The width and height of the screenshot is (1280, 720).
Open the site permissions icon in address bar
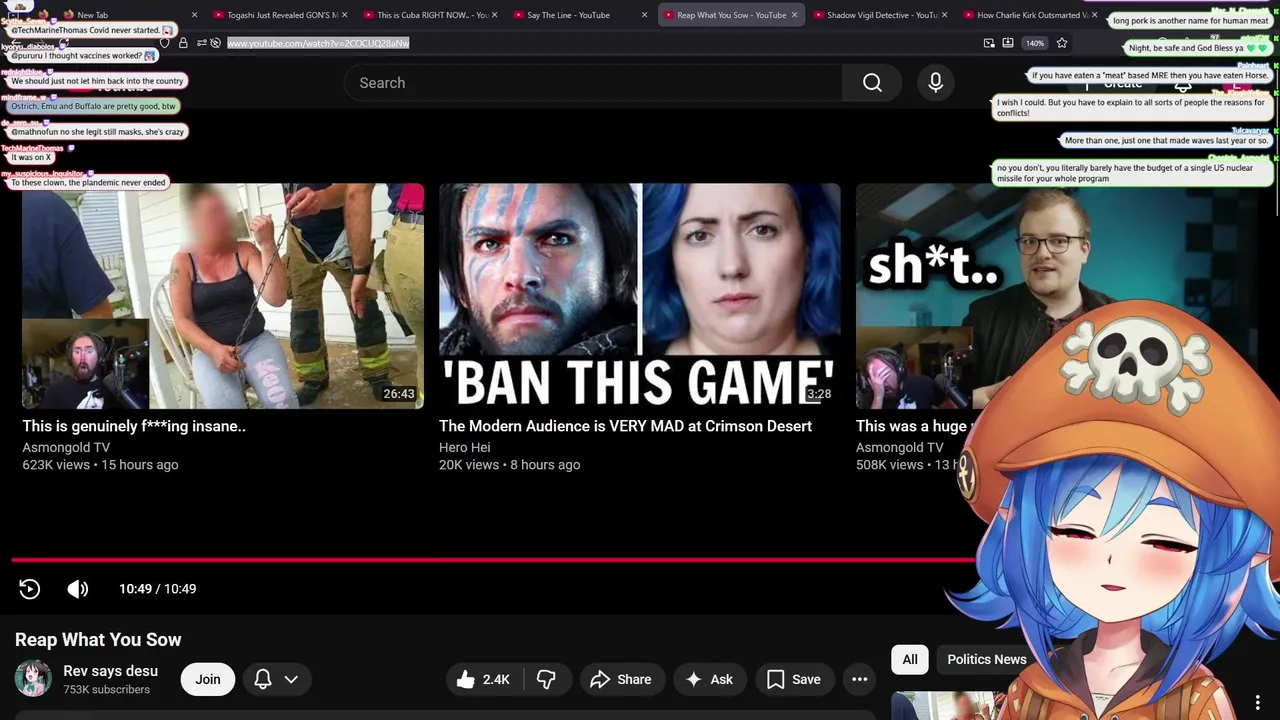pos(202,43)
